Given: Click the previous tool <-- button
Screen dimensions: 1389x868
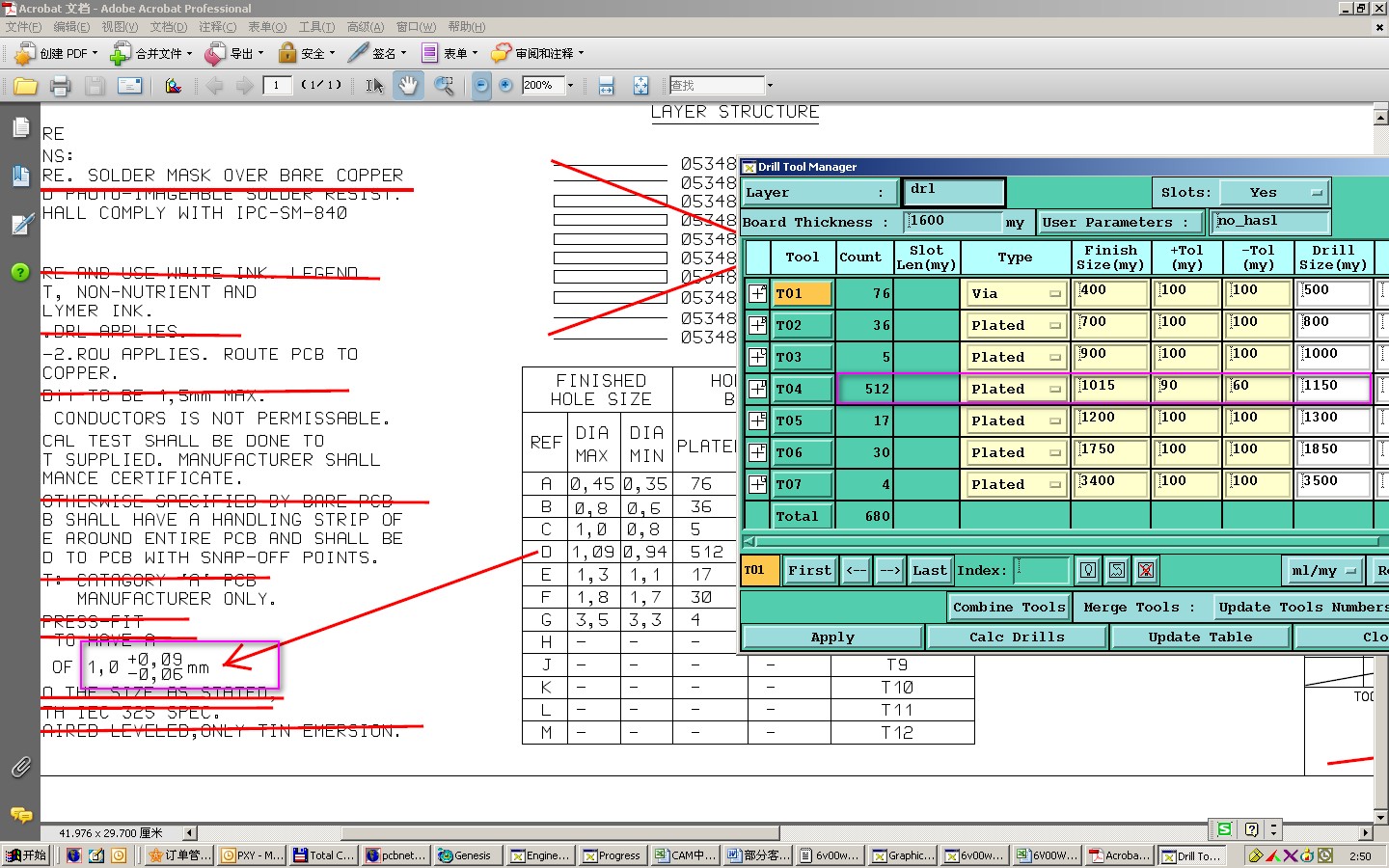Looking at the screenshot, I should click(x=857, y=570).
